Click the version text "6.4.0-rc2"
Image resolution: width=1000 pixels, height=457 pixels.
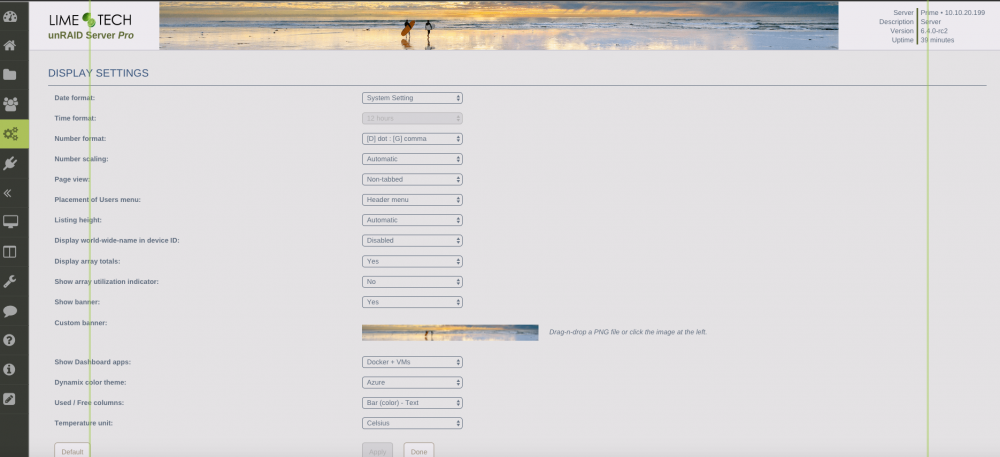(935, 31)
